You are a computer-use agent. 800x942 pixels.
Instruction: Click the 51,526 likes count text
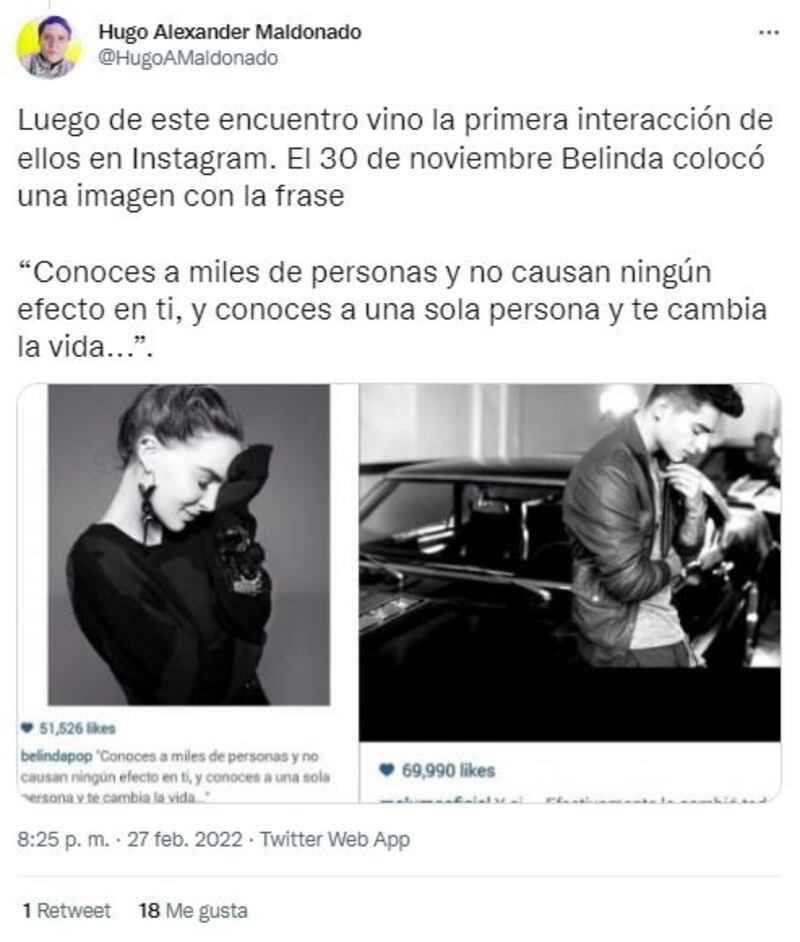tap(77, 728)
